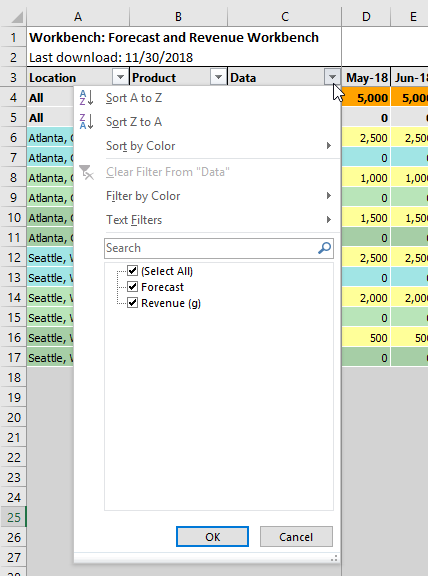Viewport: 428px width, 576px height.
Task: Expand the Filter by Color submenu arrow
Action: click(x=329, y=196)
